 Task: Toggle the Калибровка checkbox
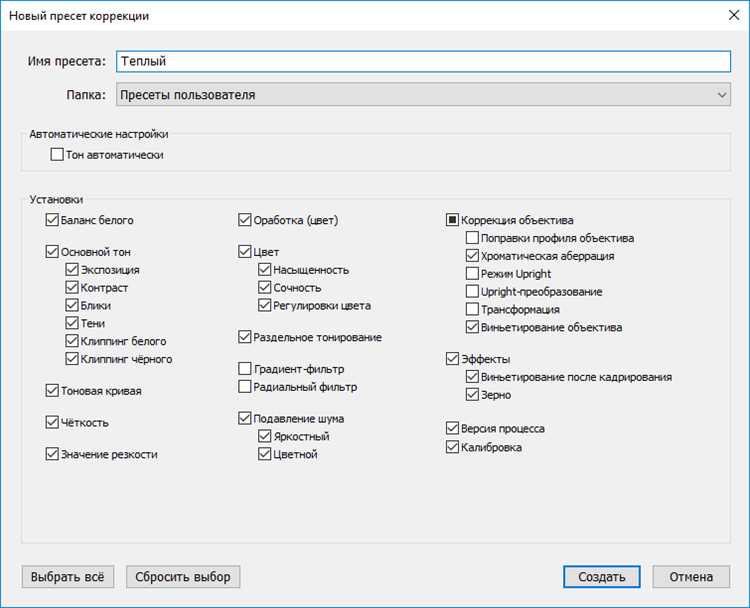pyautogui.click(x=452, y=447)
